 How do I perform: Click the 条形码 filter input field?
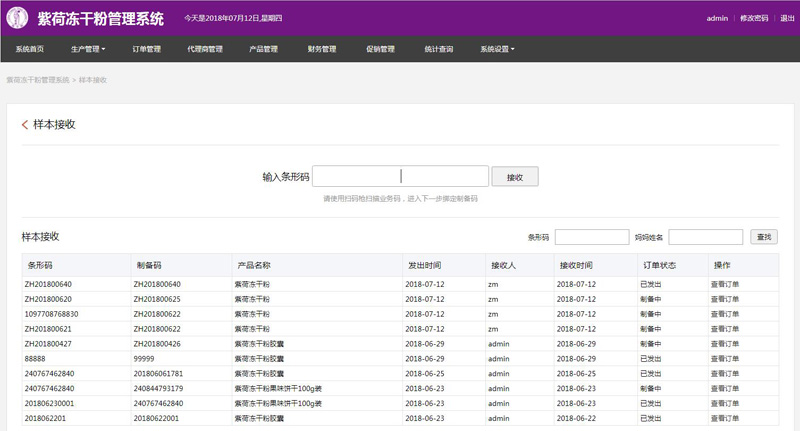click(591, 237)
